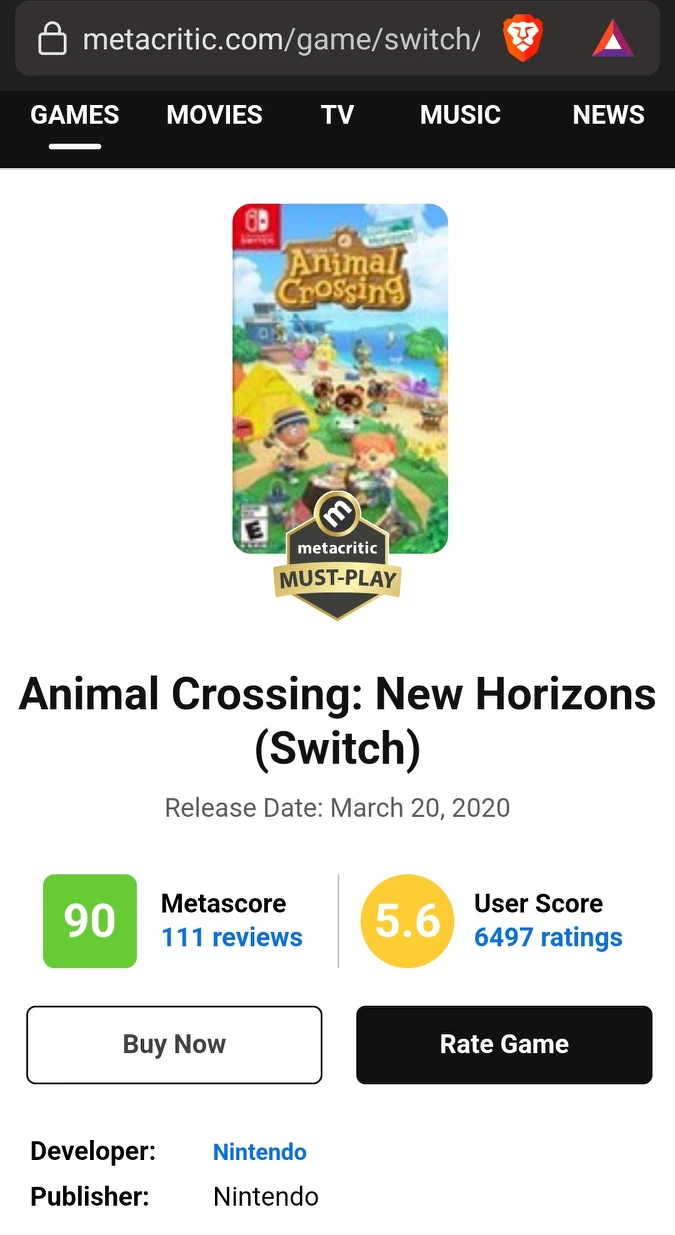Open the 6497 user ratings link

pyautogui.click(x=548, y=938)
